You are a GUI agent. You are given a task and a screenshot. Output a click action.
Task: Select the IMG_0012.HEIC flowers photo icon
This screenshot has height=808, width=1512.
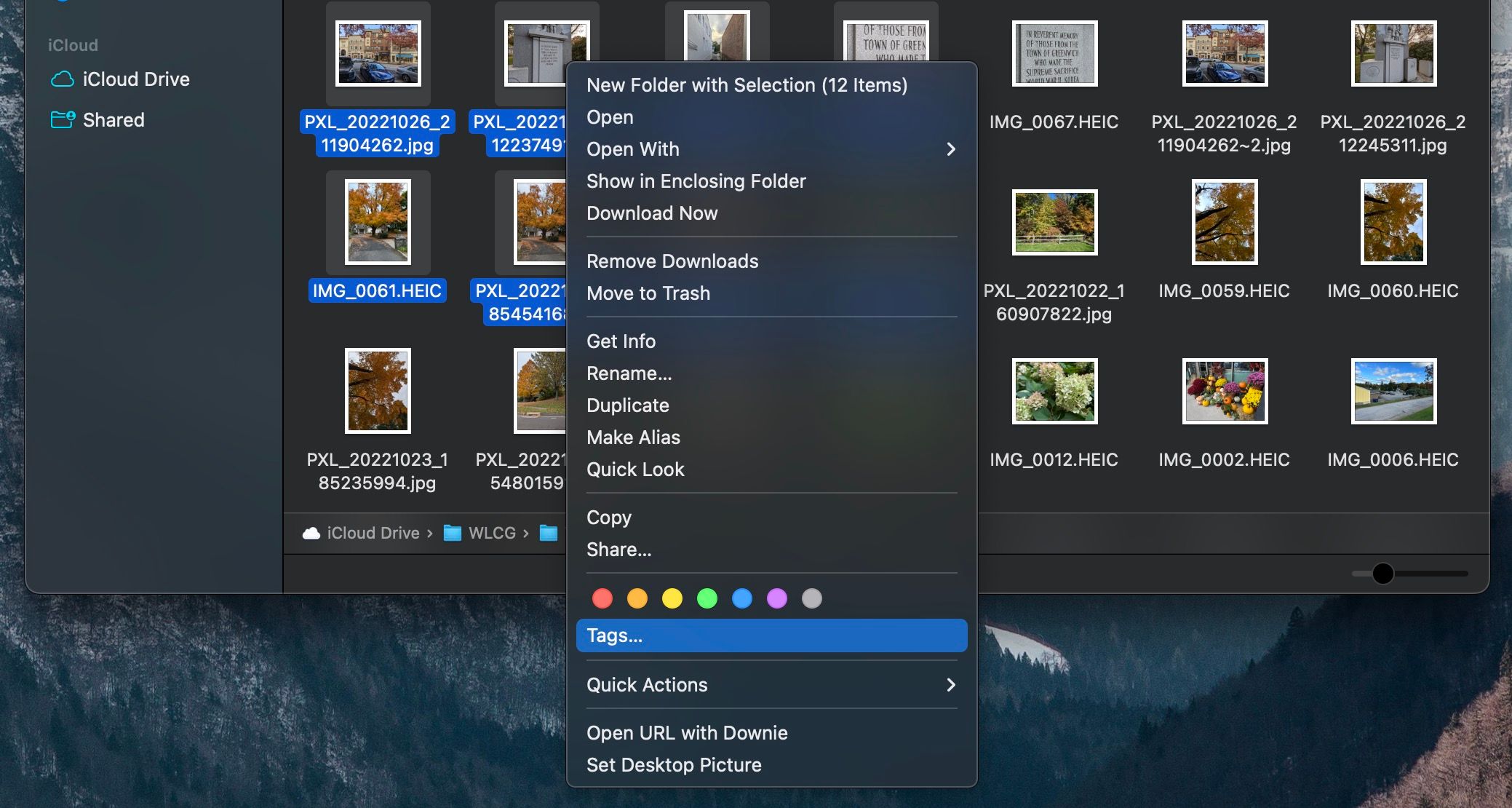[x=1054, y=391]
